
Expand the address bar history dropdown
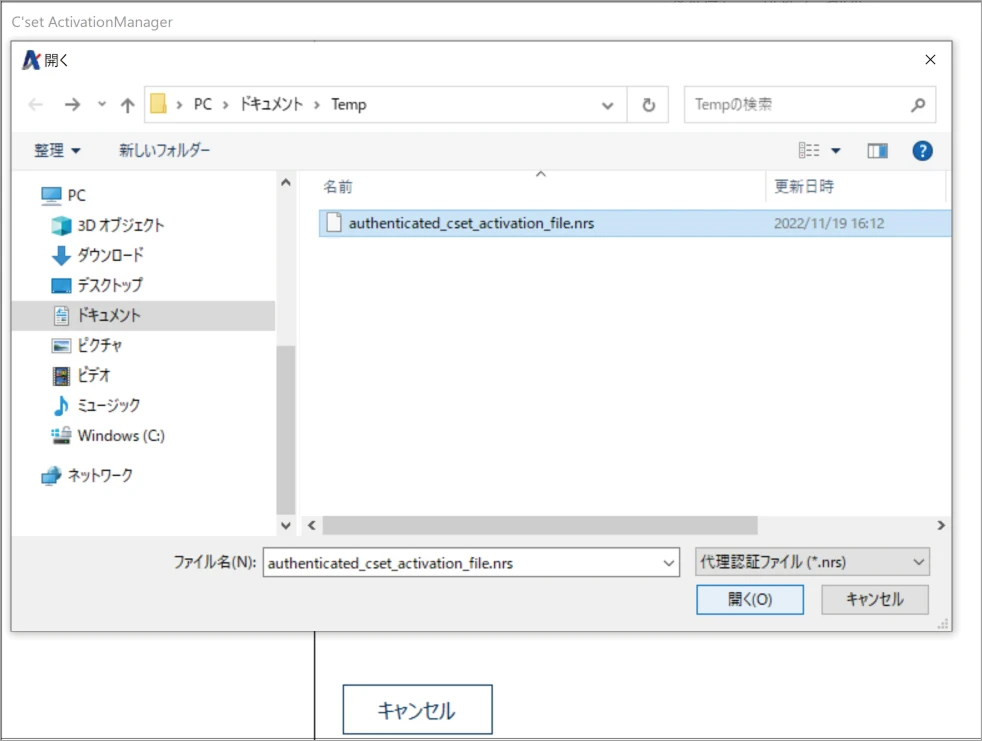point(607,105)
